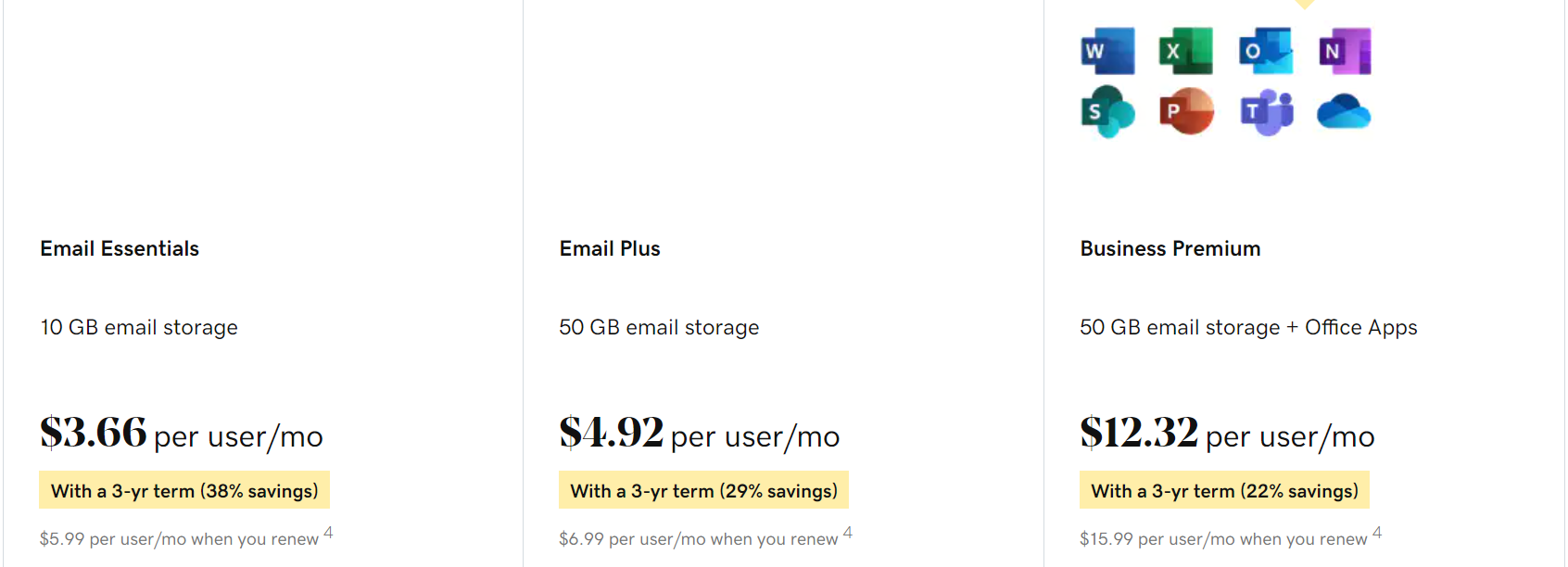Screen dimensions: 1568x567
Task: Open the Email Essentials plan title
Action: coord(120,248)
